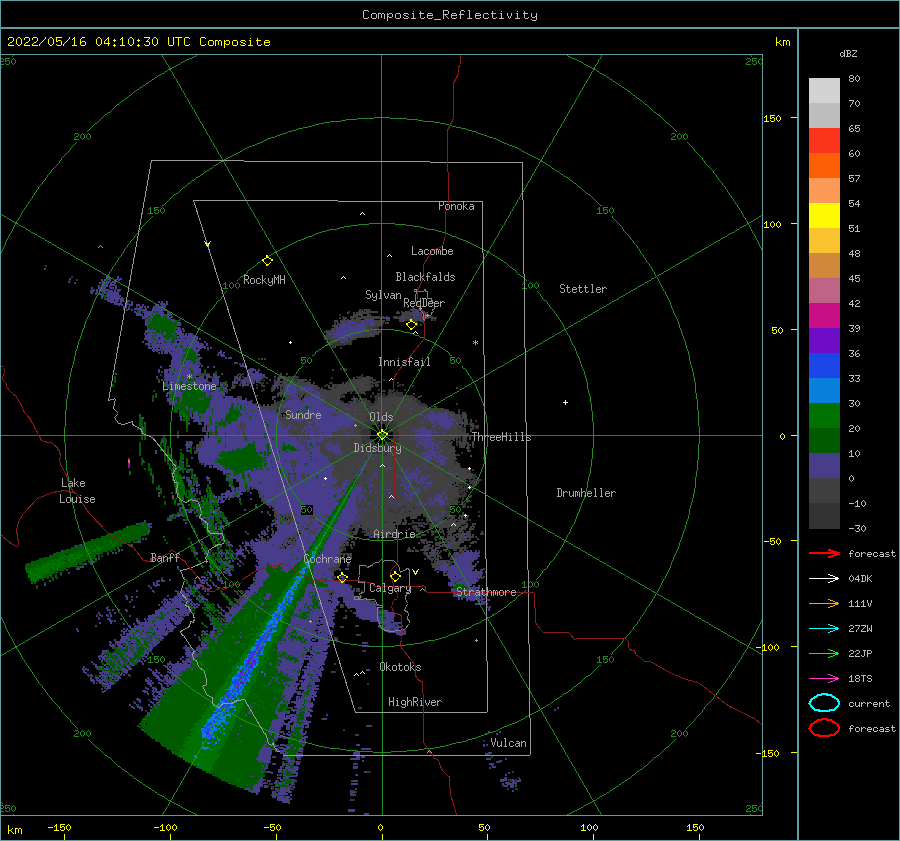The image size is (900, 841).
Task: Click the RockyMH label
Action: click(264, 280)
